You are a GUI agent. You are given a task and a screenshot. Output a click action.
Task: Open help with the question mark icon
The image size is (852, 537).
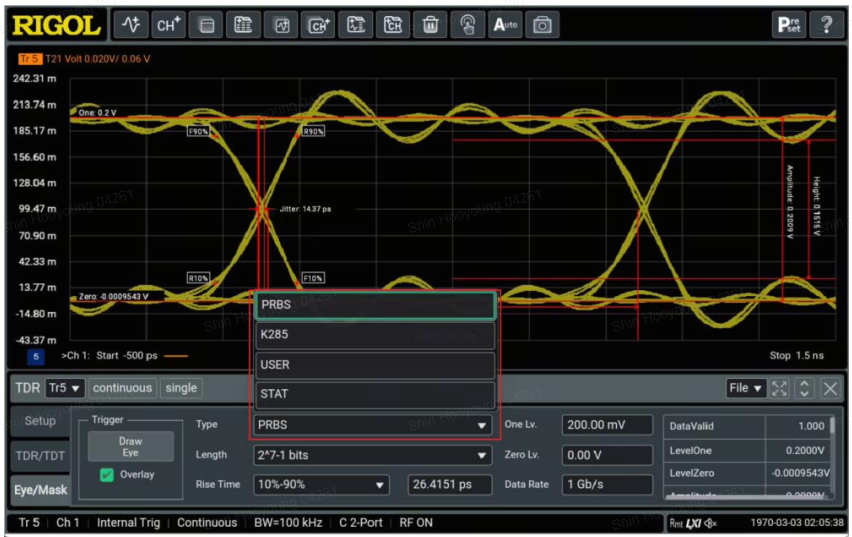click(x=826, y=25)
